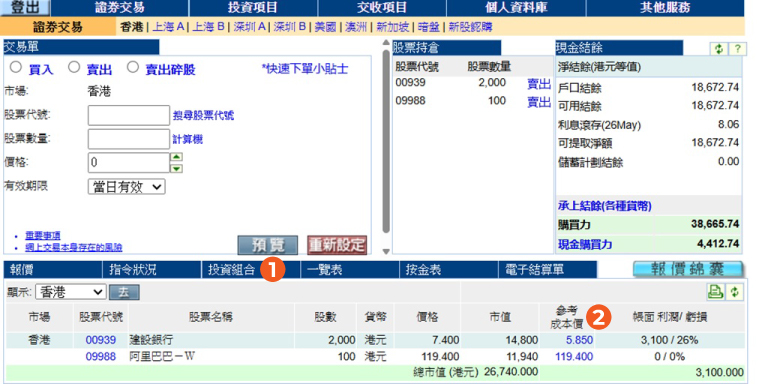Open the 證券交易 top menu
Image resolution: width=759 pixels, height=384 pixels.
[x=120, y=8]
